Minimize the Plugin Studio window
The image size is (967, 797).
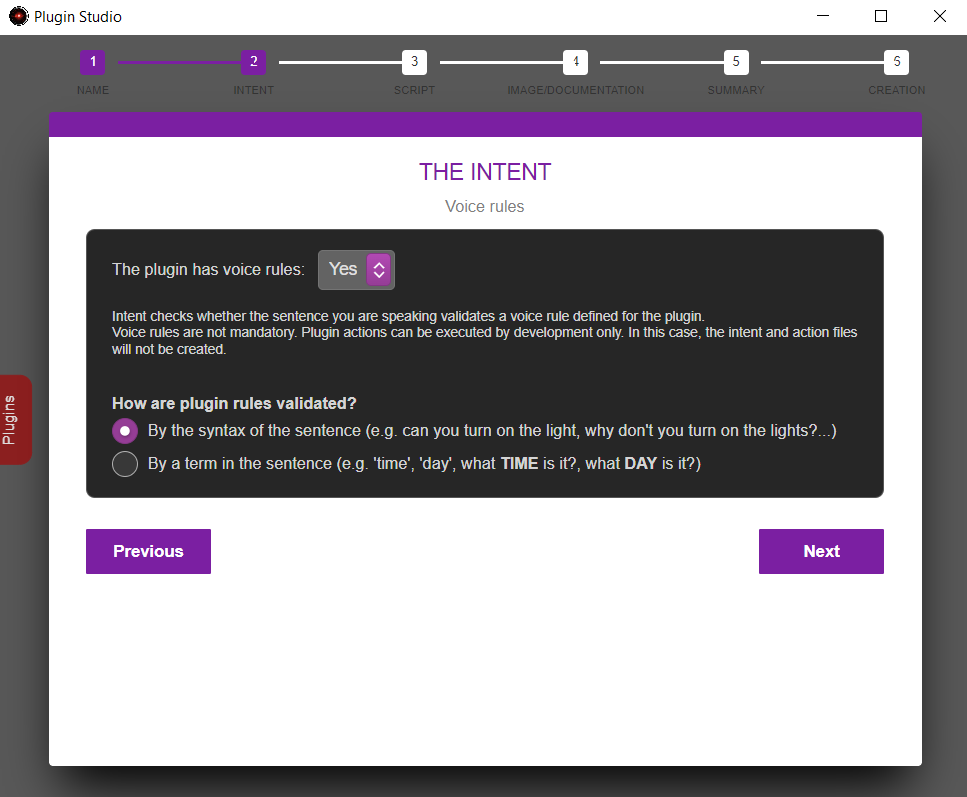click(x=823, y=17)
